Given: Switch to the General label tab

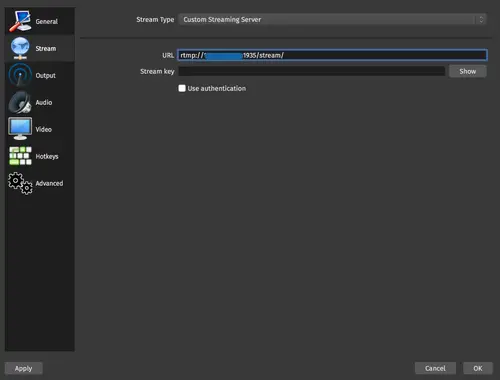Looking at the screenshot, I should (x=47, y=21).
